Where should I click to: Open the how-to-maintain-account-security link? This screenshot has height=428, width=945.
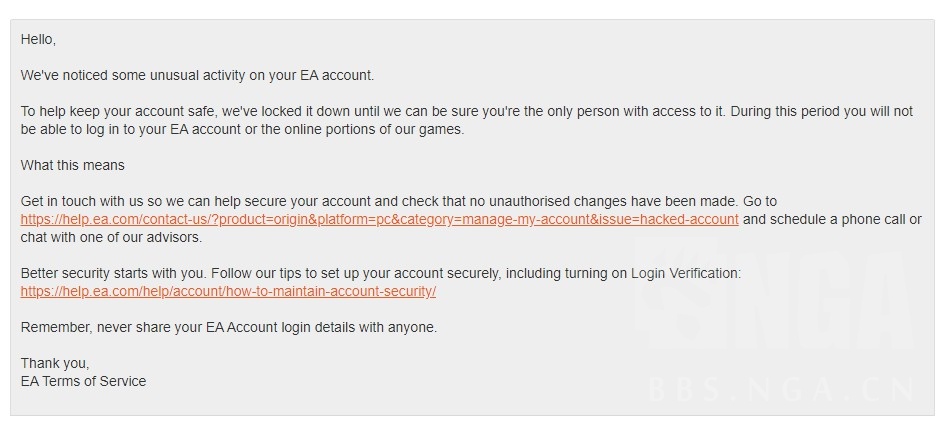pyautogui.click(x=228, y=291)
